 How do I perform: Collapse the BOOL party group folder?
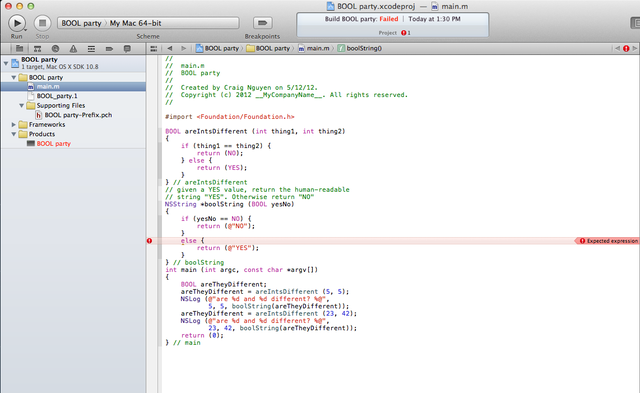click(x=13, y=77)
